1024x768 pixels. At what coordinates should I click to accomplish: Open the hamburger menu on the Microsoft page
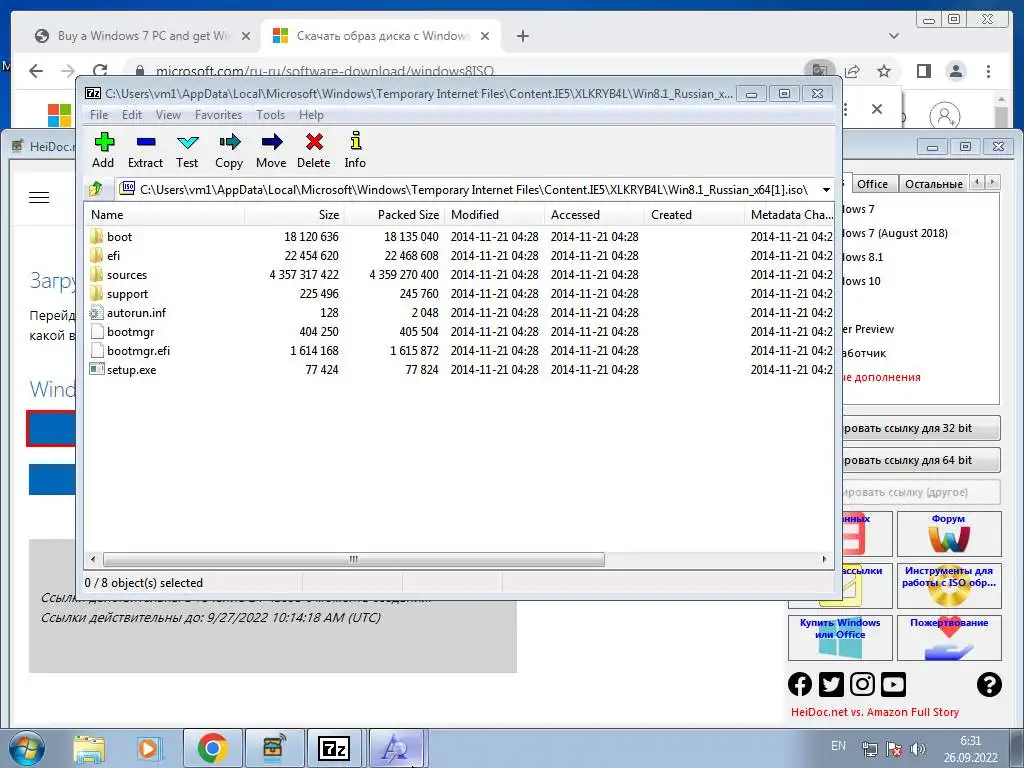click(x=39, y=197)
